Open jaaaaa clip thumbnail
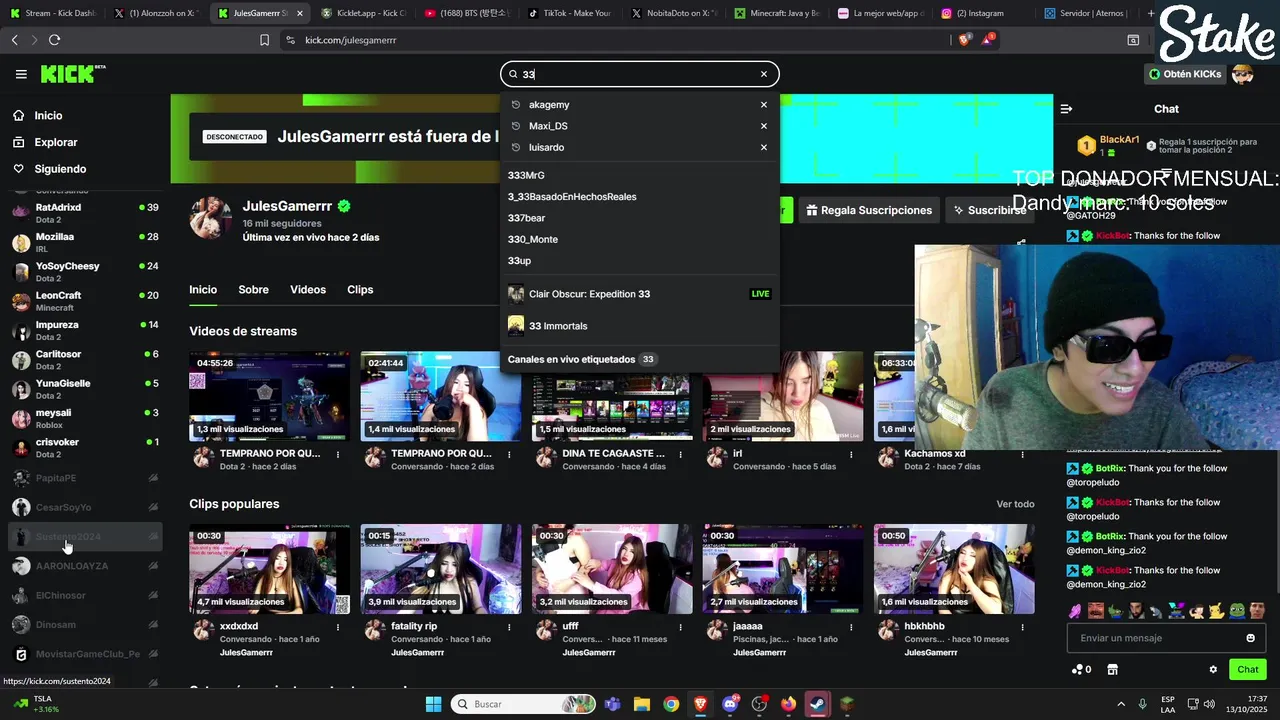The width and height of the screenshot is (1280, 720). tap(783, 569)
